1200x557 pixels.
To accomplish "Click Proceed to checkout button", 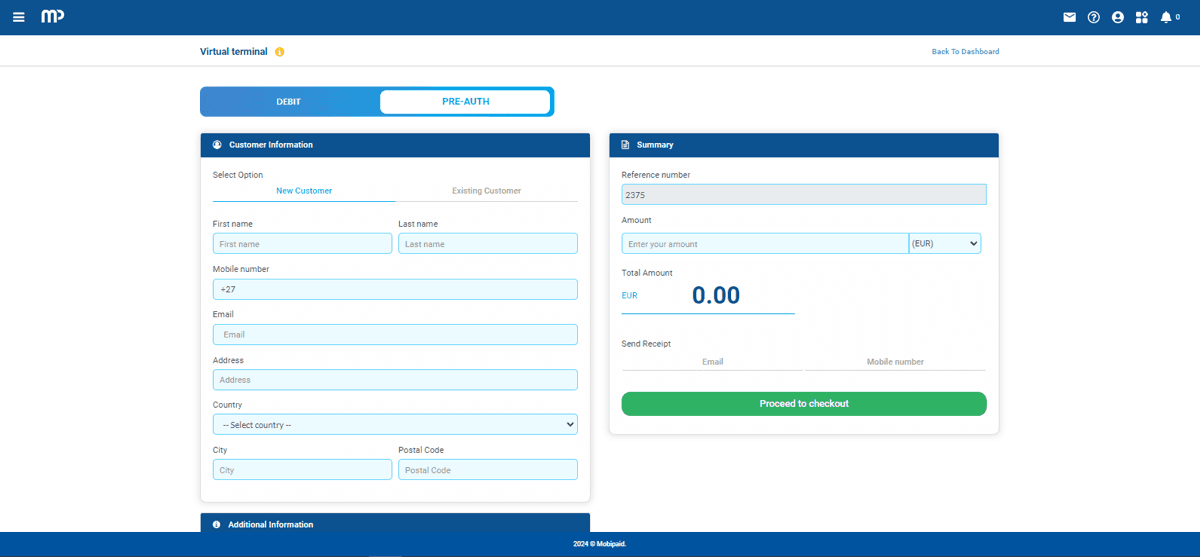I will (x=803, y=404).
